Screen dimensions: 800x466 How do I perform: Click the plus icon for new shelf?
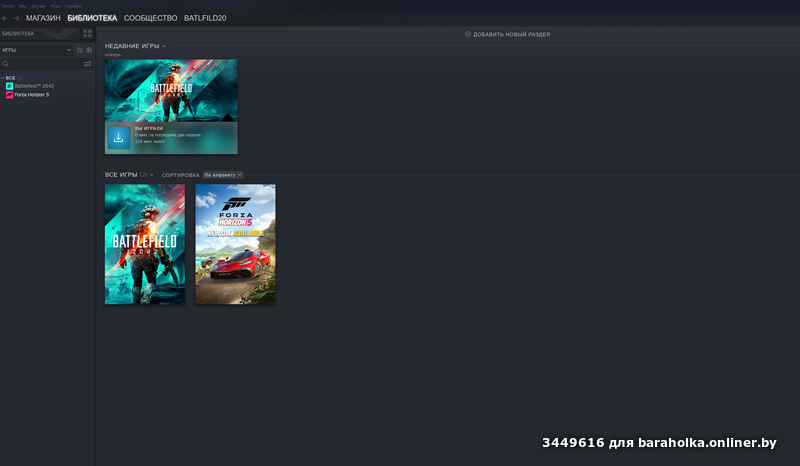(x=468, y=34)
